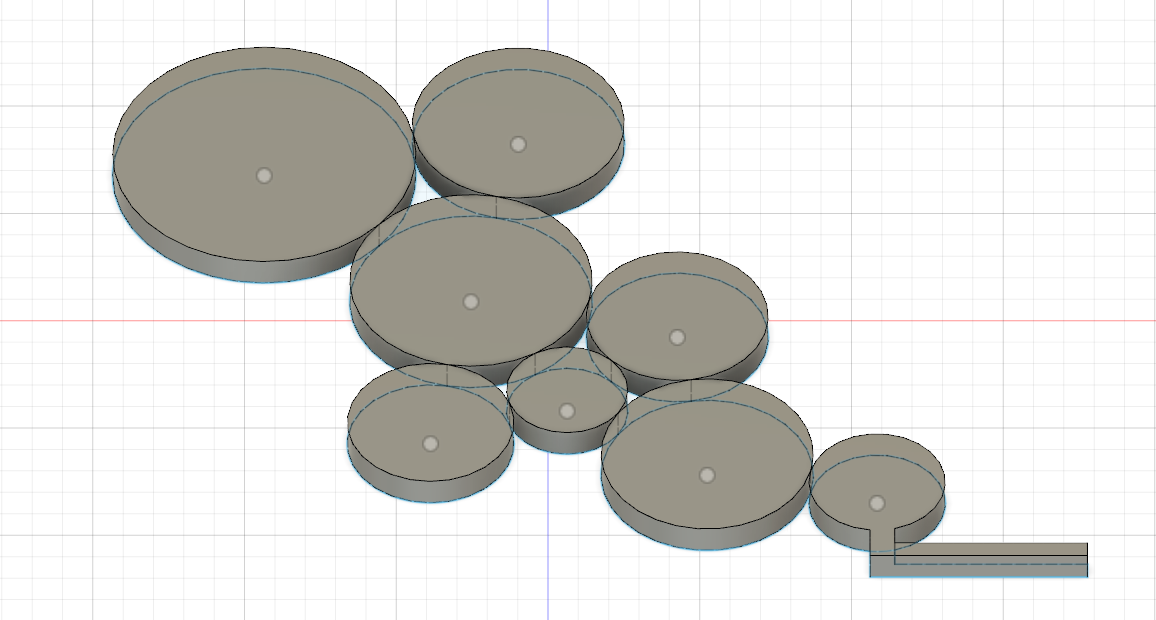The image size is (1156, 620).
Task: Click center point of the largest disc
Action: pyautogui.click(x=264, y=176)
